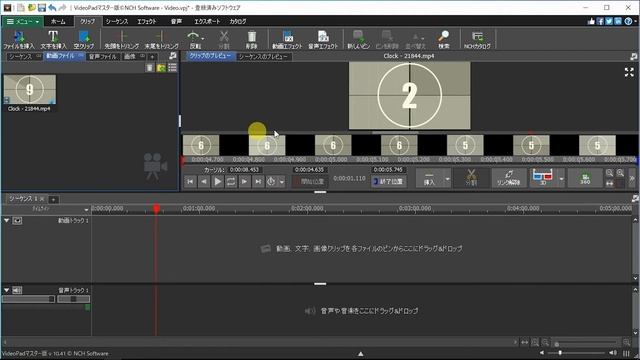The image size is (640, 360).
Task: Click the preview split scissors button
Action: (471, 178)
